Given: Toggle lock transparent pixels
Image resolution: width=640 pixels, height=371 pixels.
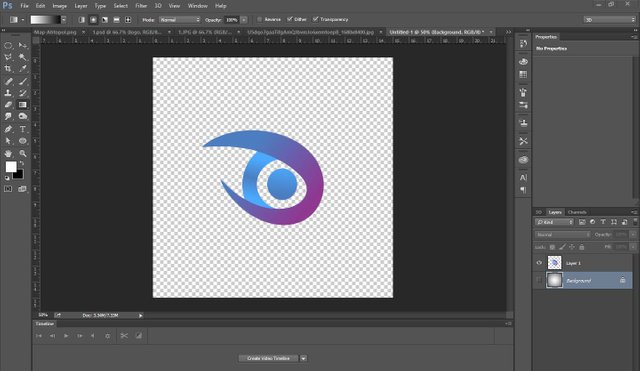Looking at the screenshot, I should point(552,247).
